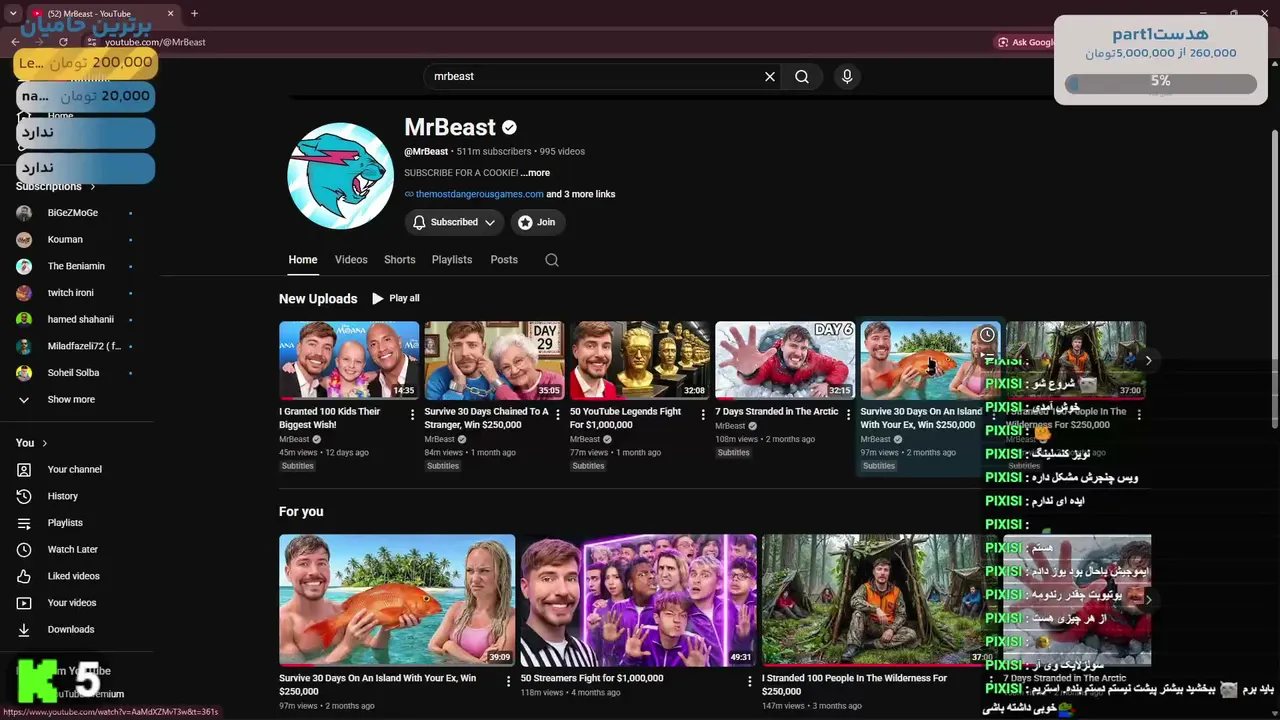
Task: Open three-dot menu for 7 Days Stranded video
Action: pyautogui.click(x=848, y=414)
